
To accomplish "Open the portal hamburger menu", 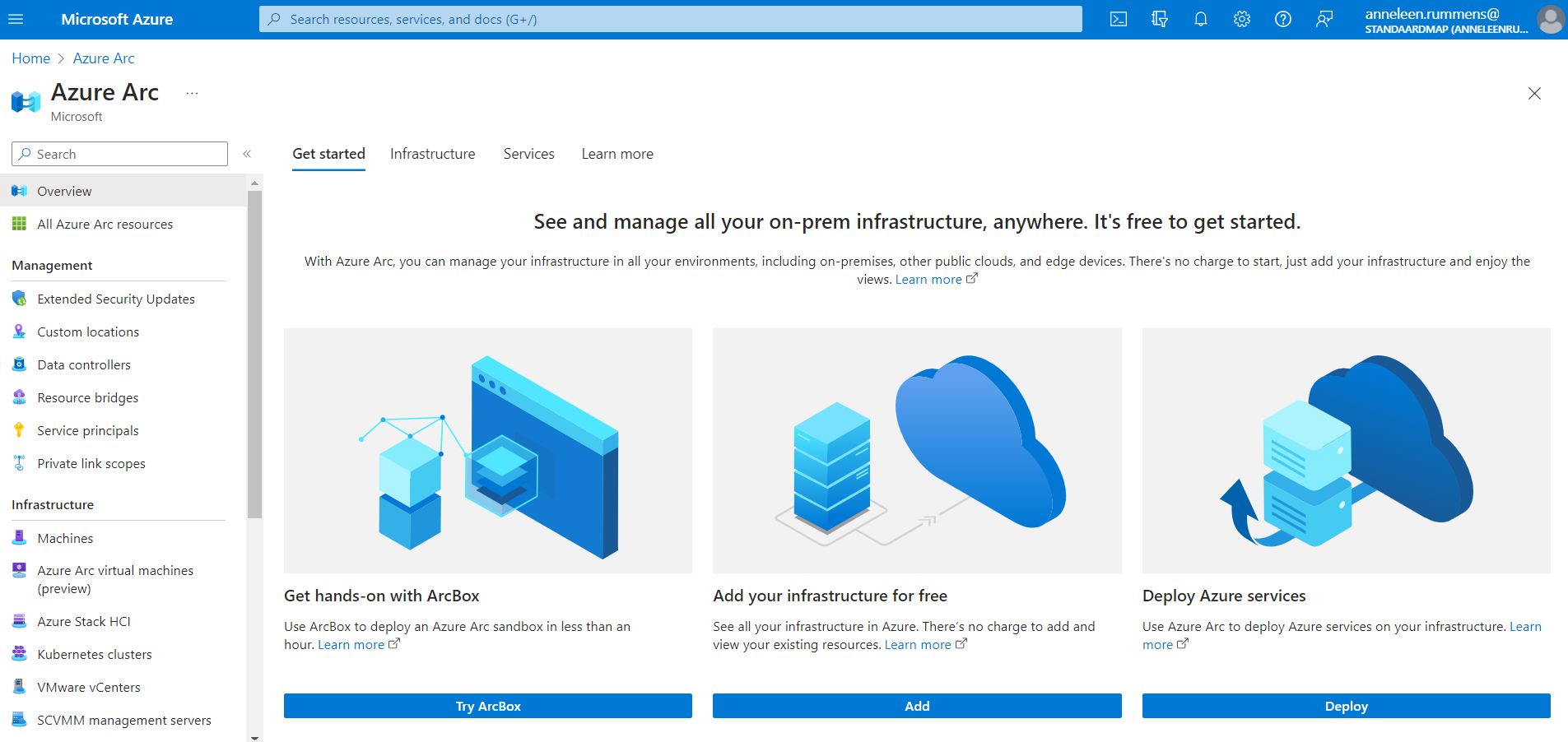I will (x=16, y=19).
